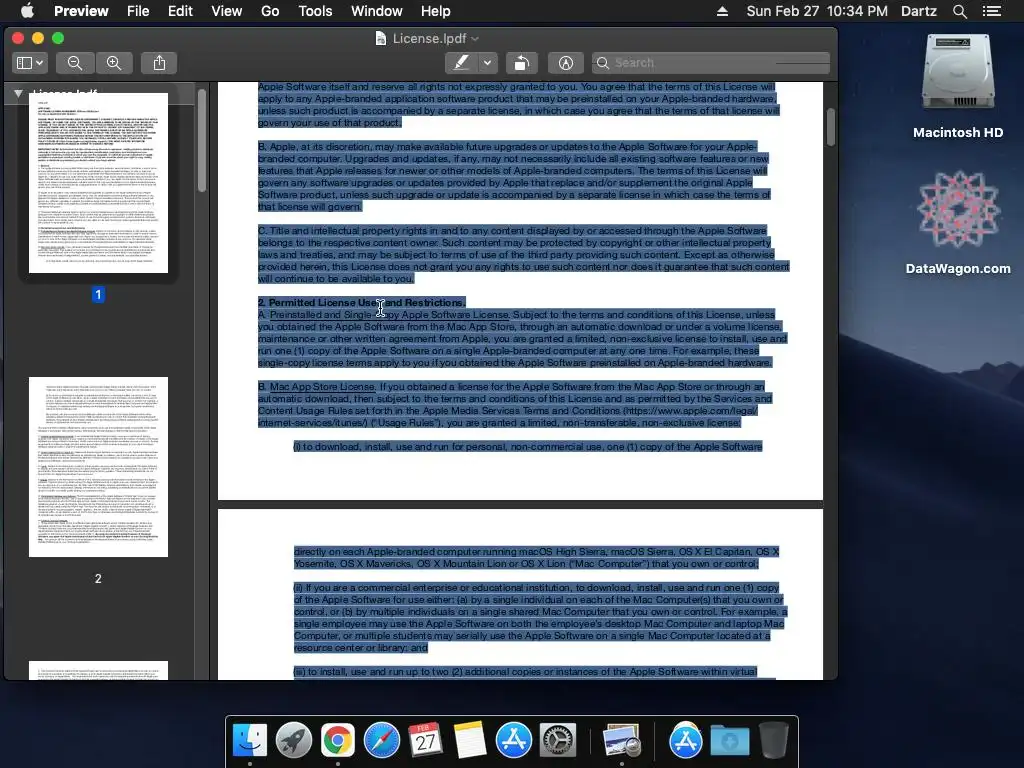
Task: Open Launchpad rocket icon in Dock
Action: (x=294, y=740)
